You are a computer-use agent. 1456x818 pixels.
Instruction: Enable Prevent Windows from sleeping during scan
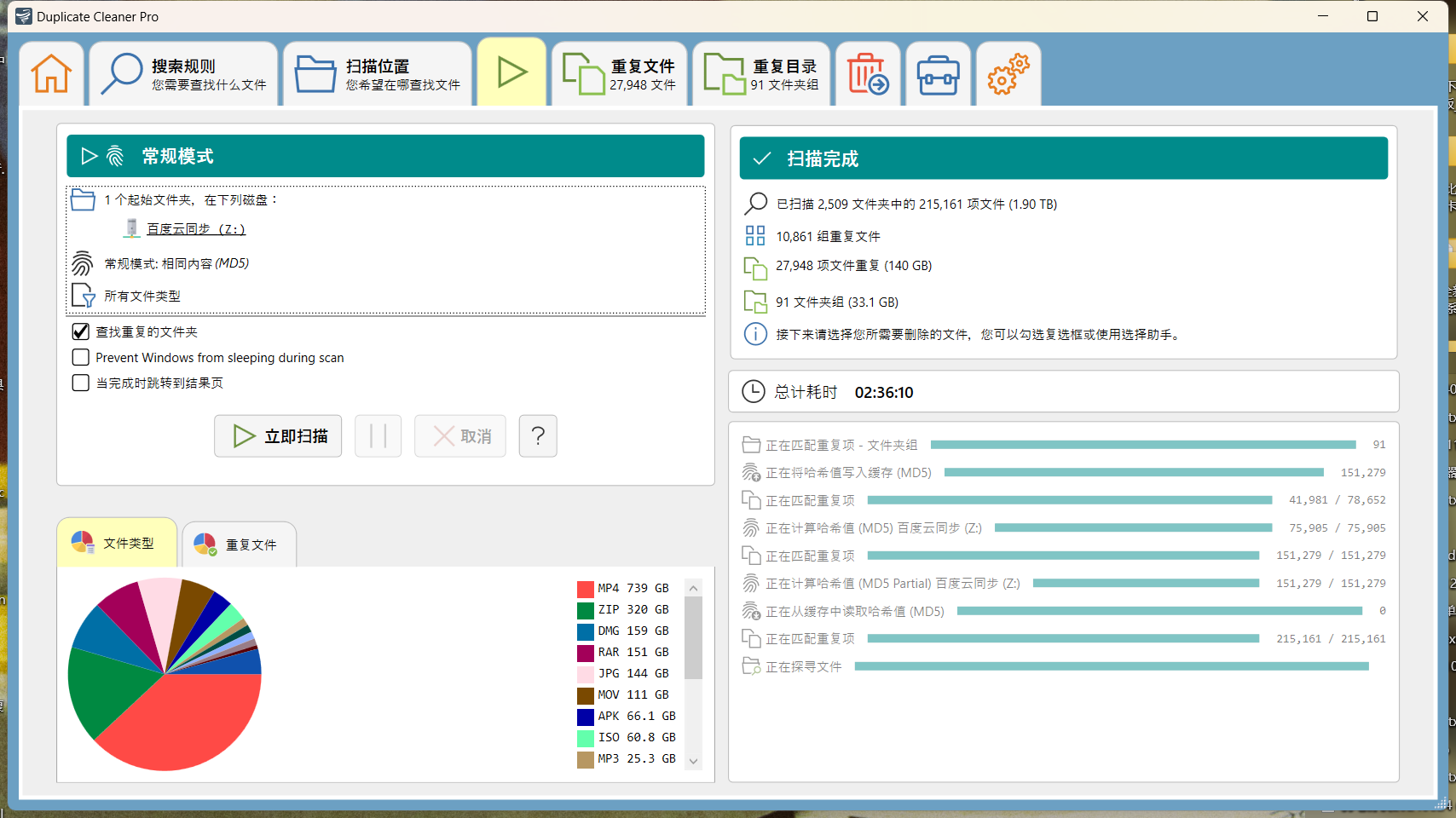pyautogui.click(x=81, y=357)
